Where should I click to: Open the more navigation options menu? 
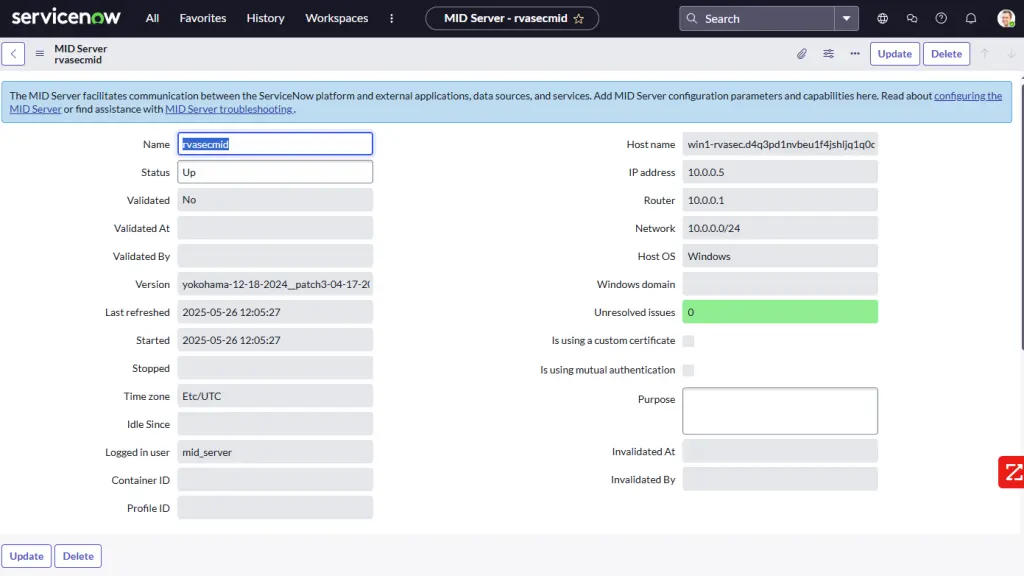coord(391,18)
